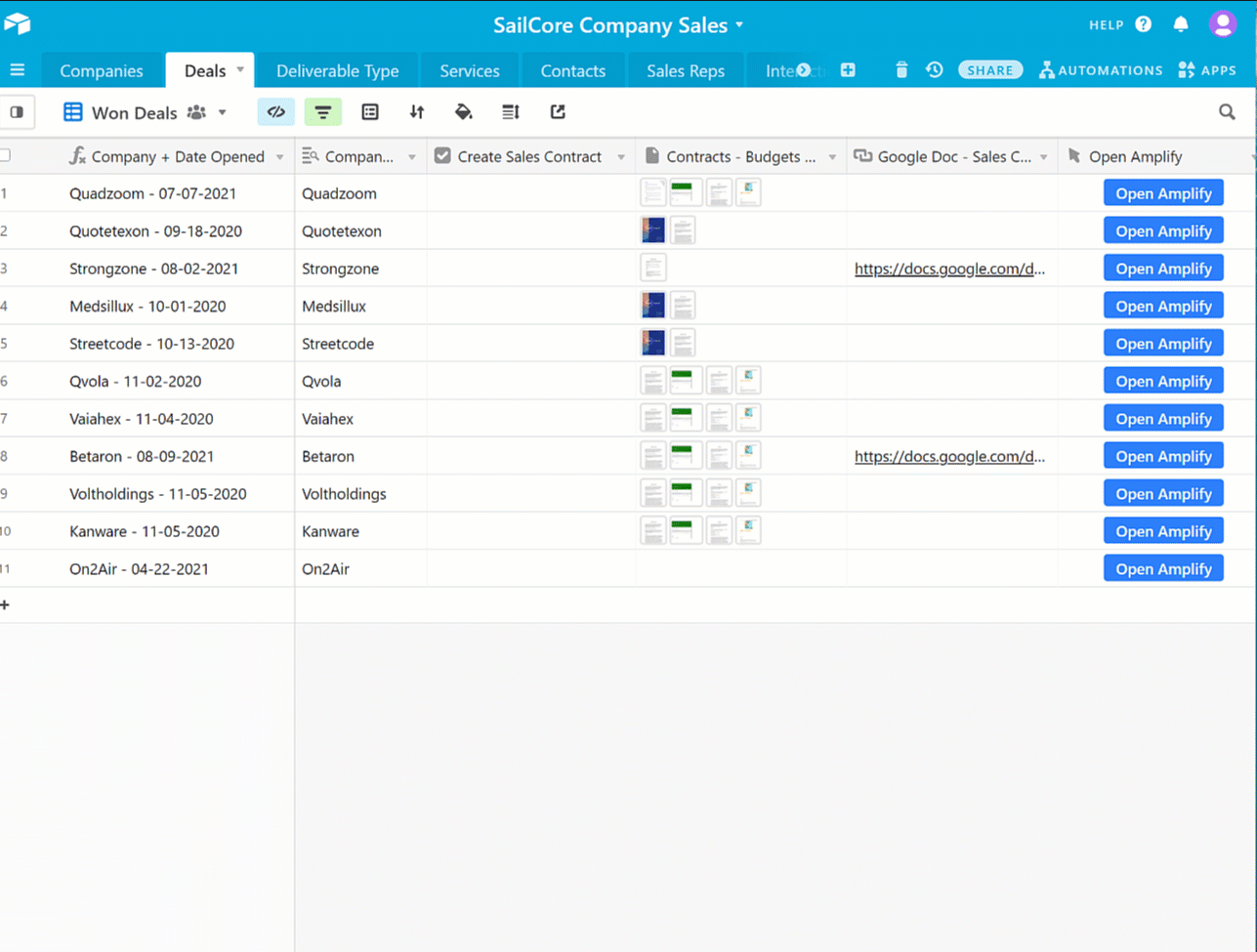Toggle the select-all rows checkbox
The width and height of the screenshot is (1257, 952).
click(x=5, y=156)
